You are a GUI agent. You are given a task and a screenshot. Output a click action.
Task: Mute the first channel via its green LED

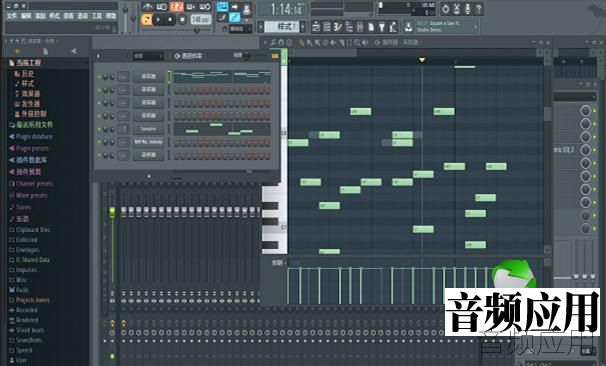pyautogui.click(x=99, y=77)
